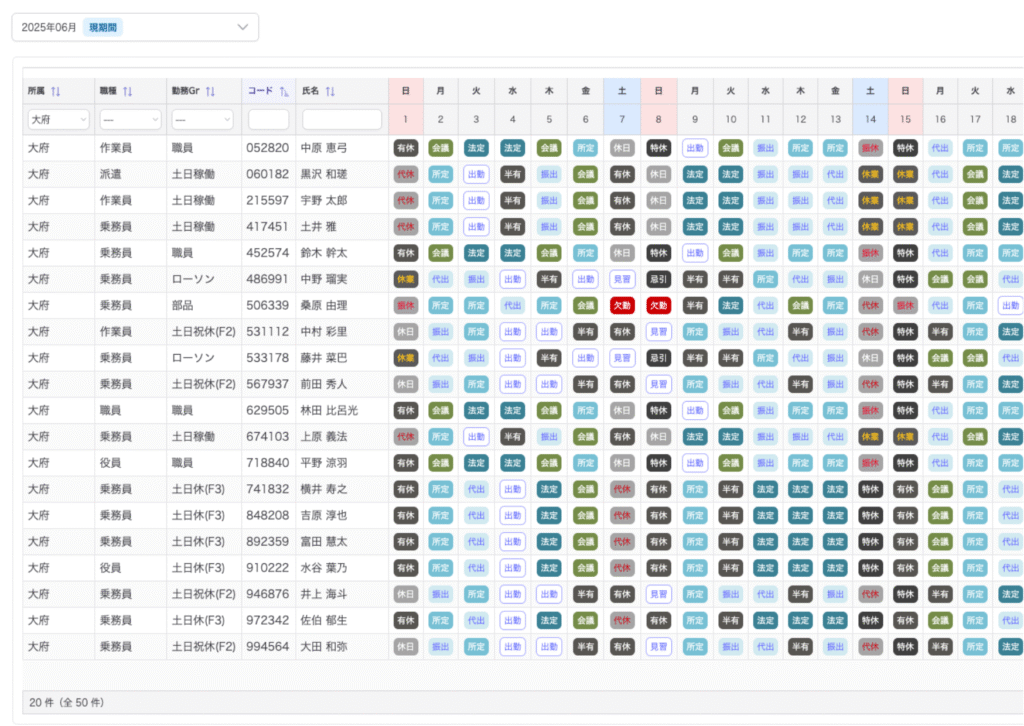Select 忌引 badge on day 8 for 中野 瑠実
This screenshot has width=1024, height=726.
coord(658,279)
